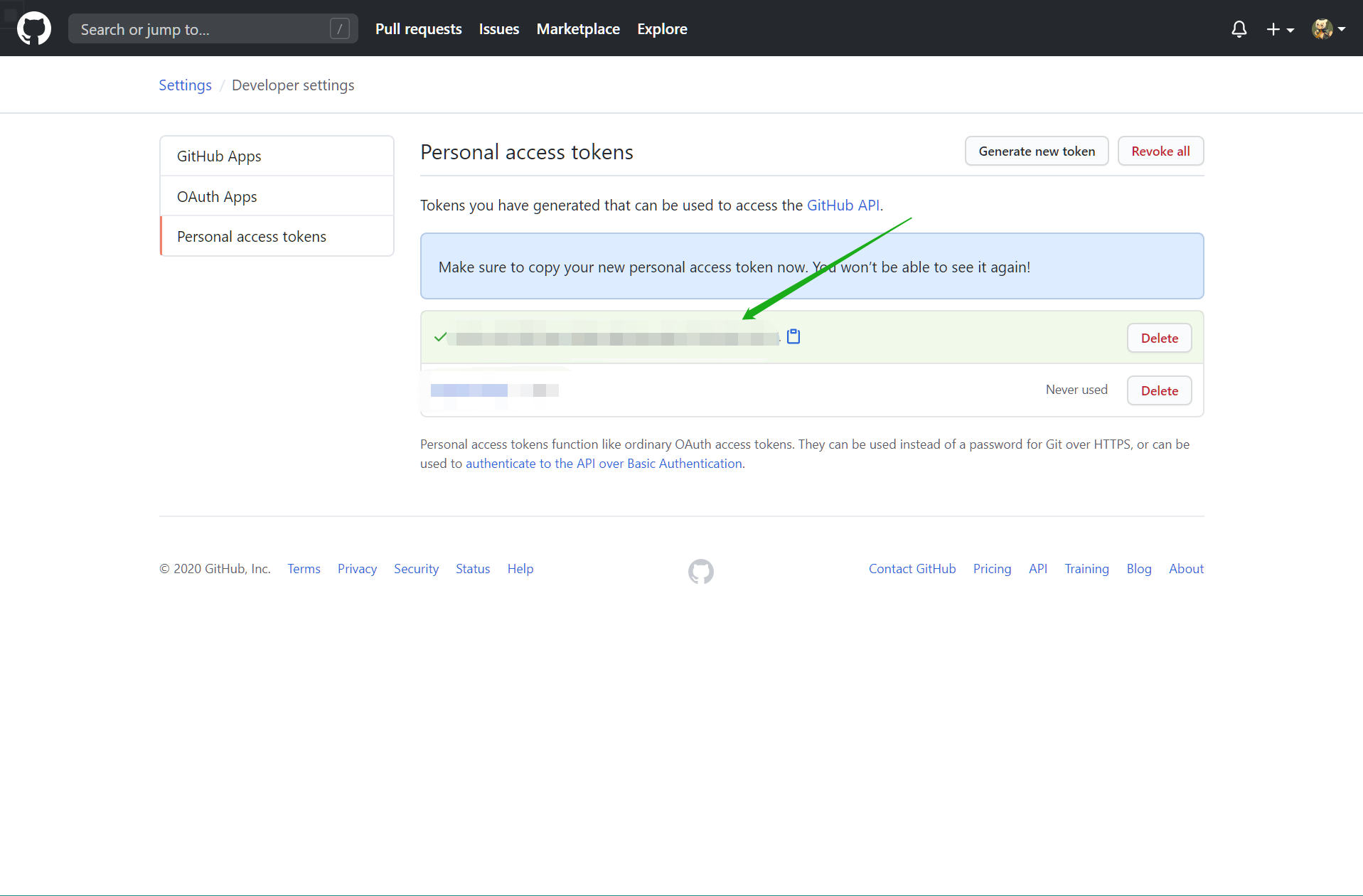The image size is (1363, 896).
Task: Open the Blog footer link
Action: click(x=1139, y=568)
